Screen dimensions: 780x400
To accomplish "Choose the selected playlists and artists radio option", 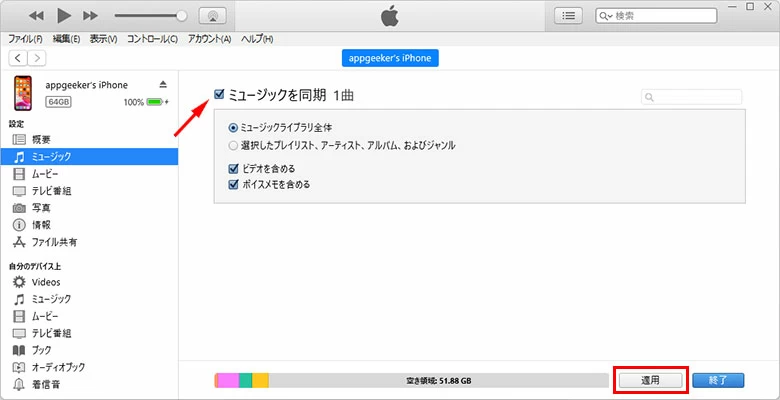I will tap(233, 145).
